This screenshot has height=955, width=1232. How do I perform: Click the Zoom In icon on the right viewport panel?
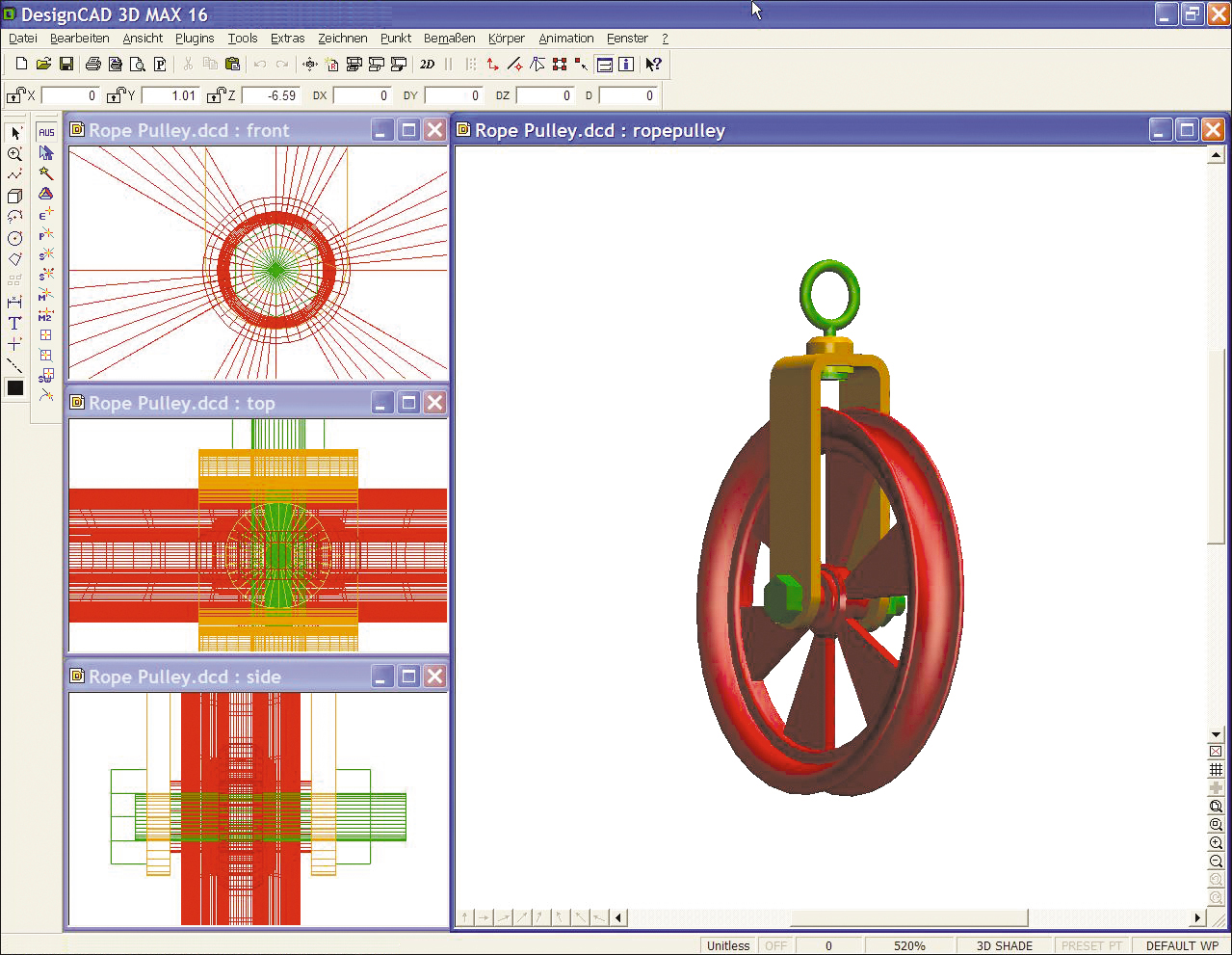[1216, 842]
